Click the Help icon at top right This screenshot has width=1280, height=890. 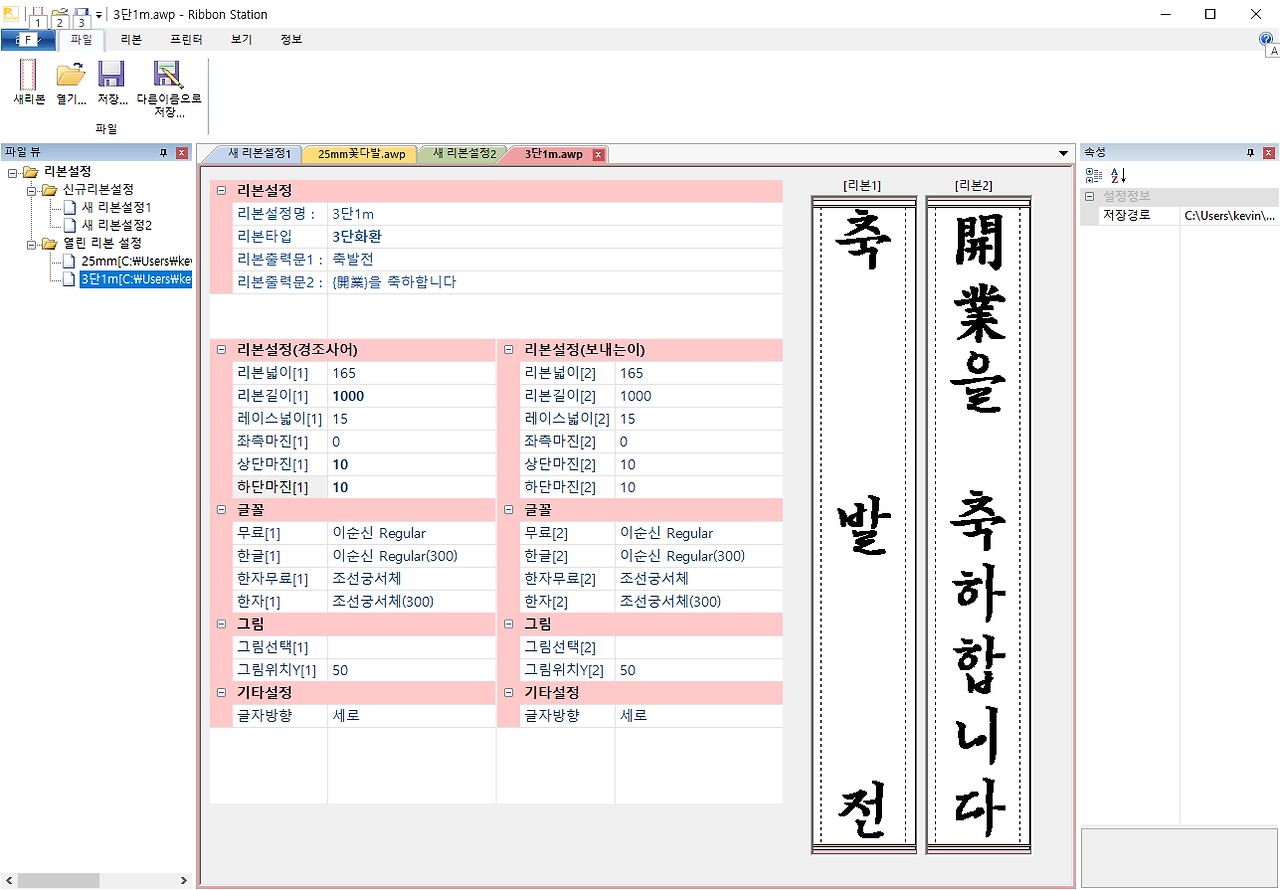(x=1266, y=38)
